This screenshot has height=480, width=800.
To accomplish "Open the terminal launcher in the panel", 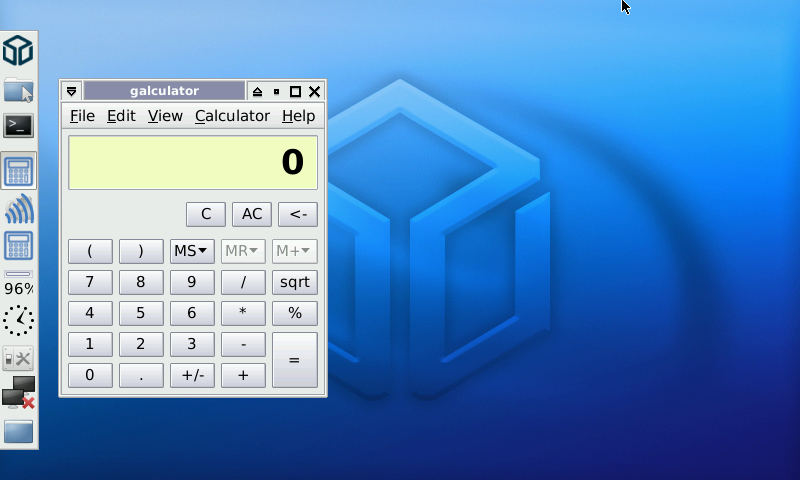I will (x=18, y=125).
